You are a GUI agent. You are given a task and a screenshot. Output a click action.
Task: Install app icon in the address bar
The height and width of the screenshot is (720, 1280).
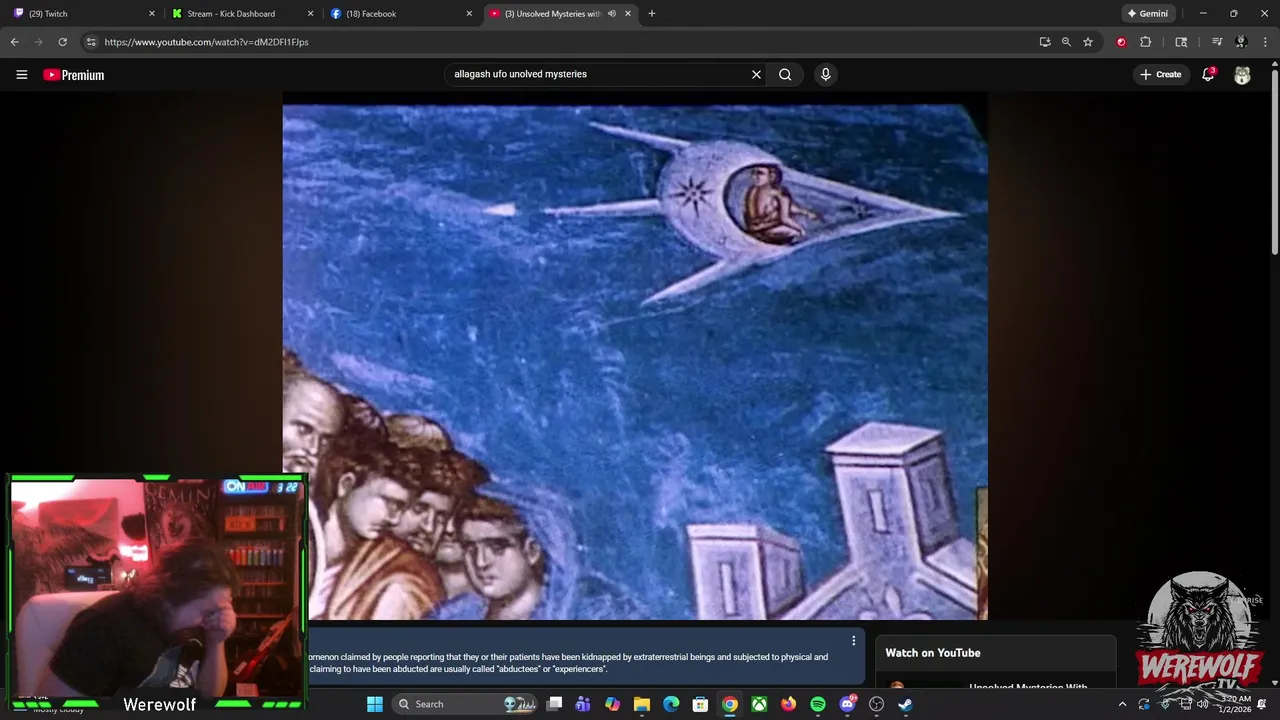click(x=1045, y=42)
